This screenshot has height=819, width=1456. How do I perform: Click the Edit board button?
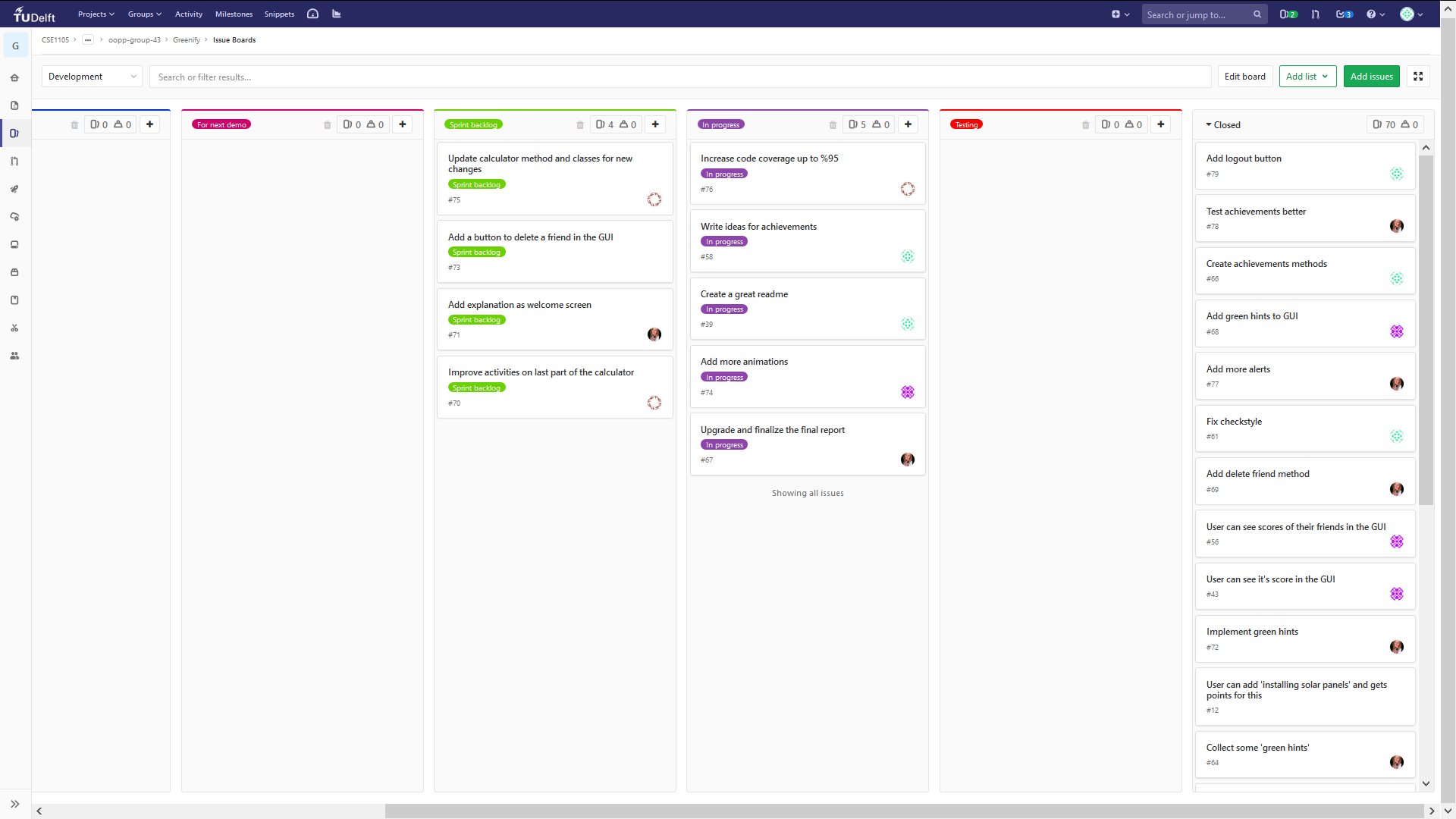(1244, 77)
